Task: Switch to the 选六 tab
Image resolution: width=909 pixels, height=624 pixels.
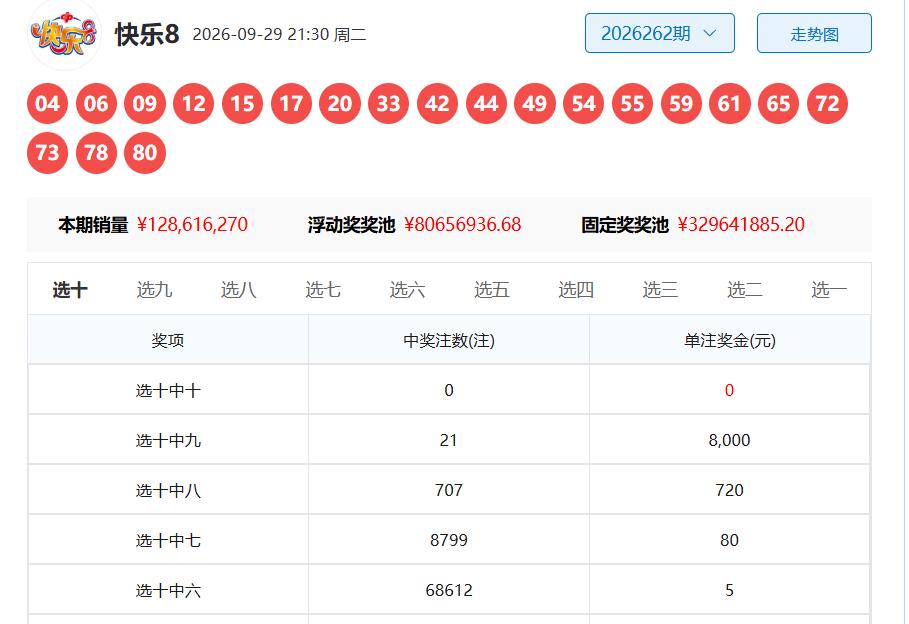Action: (407, 289)
